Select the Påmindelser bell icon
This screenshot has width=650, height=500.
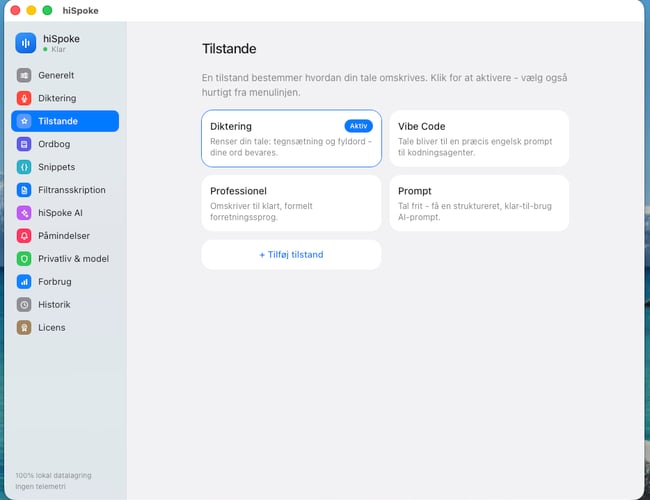(24, 236)
